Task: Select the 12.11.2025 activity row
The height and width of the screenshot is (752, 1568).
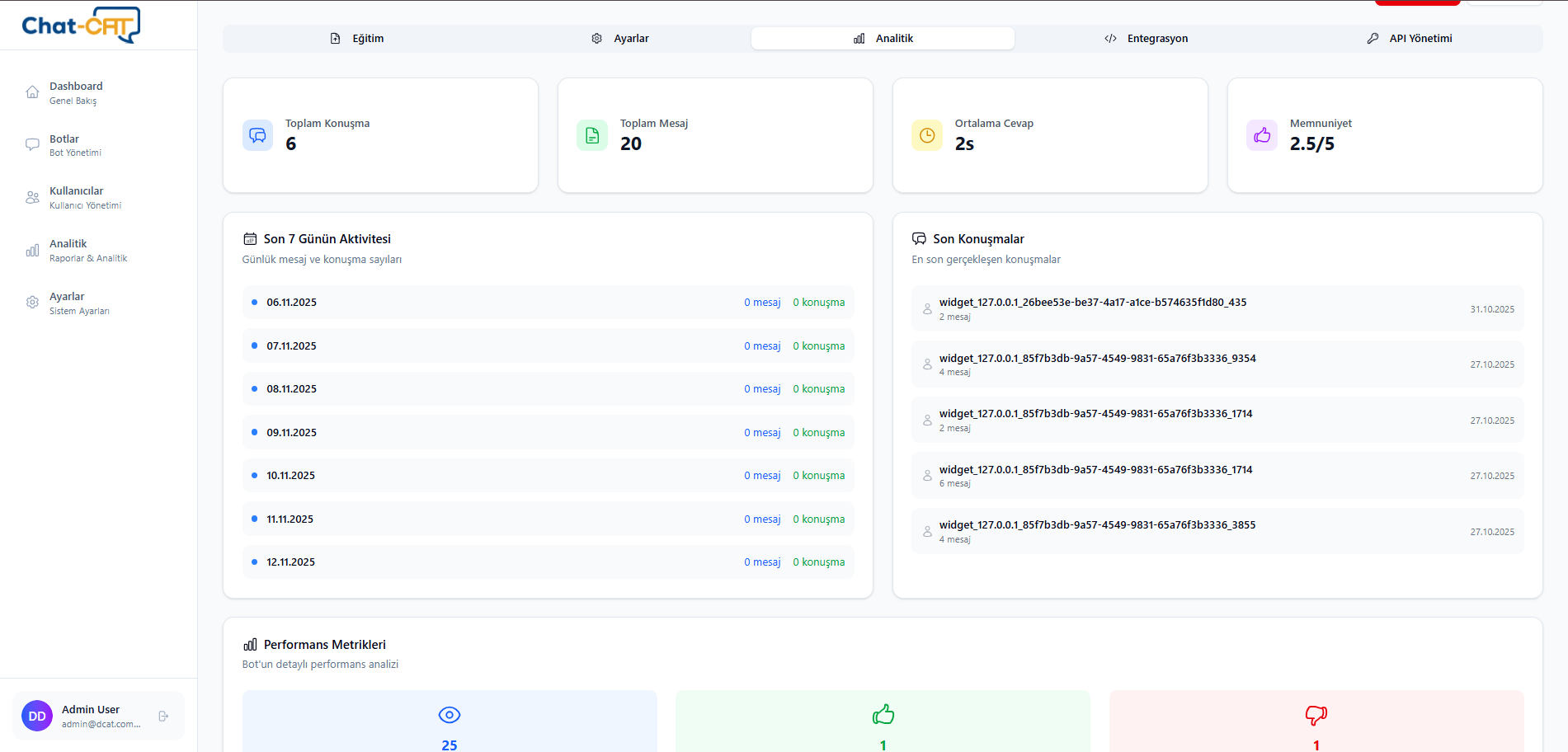Action: pyautogui.click(x=548, y=562)
